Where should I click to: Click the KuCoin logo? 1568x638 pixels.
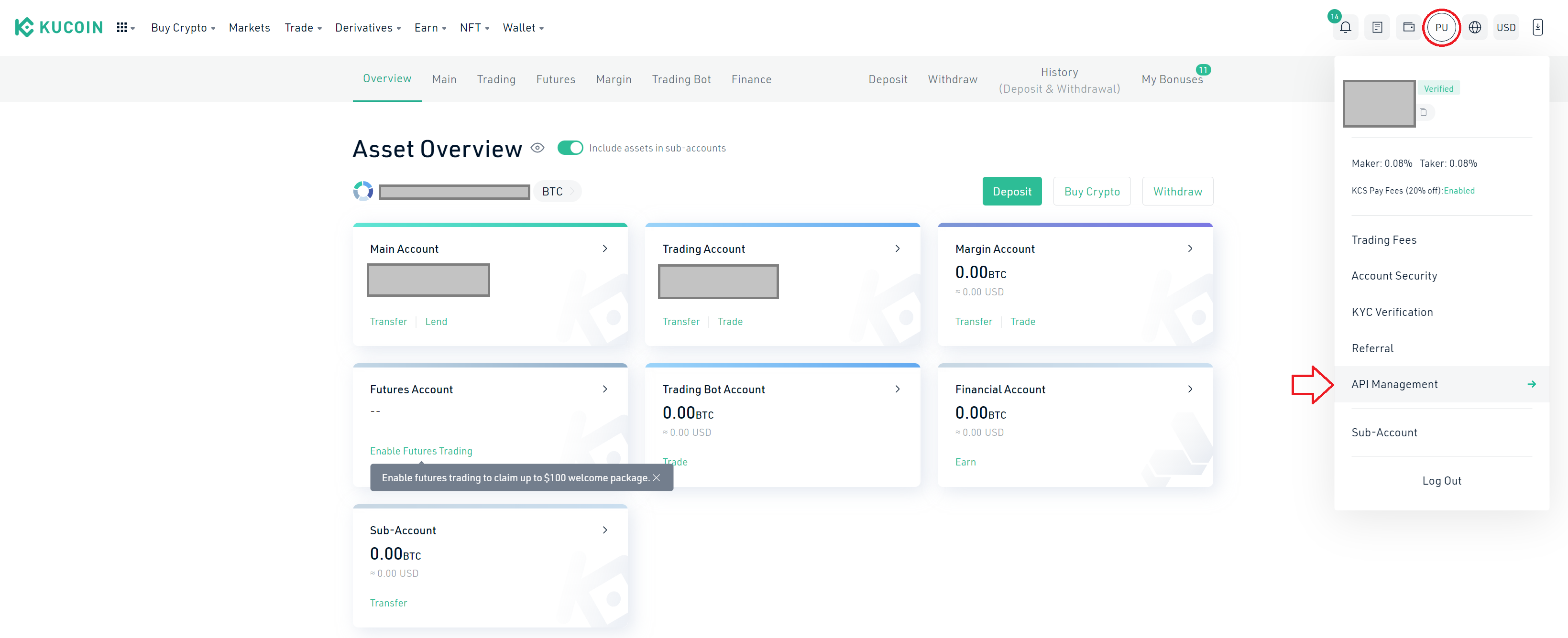[x=59, y=27]
